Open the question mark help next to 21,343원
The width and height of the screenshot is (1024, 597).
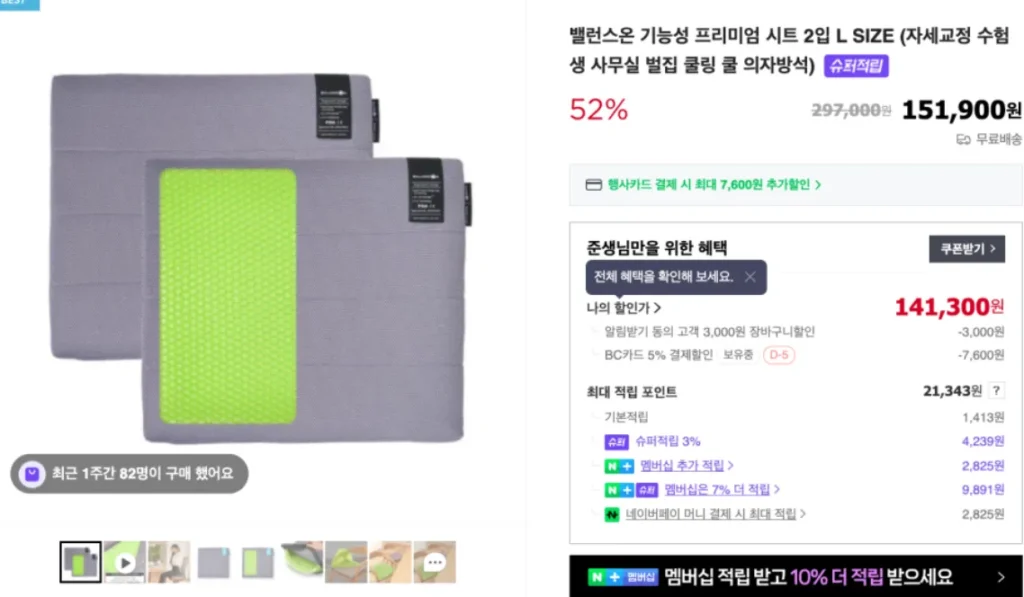pyautogui.click(x=996, y=391)
